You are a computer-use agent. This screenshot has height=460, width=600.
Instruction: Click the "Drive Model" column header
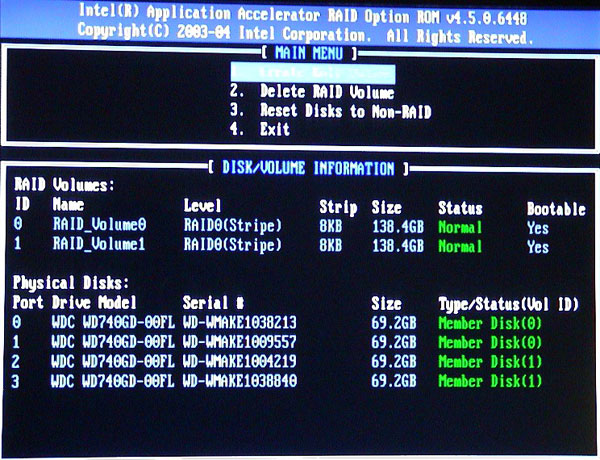[94, 302]
